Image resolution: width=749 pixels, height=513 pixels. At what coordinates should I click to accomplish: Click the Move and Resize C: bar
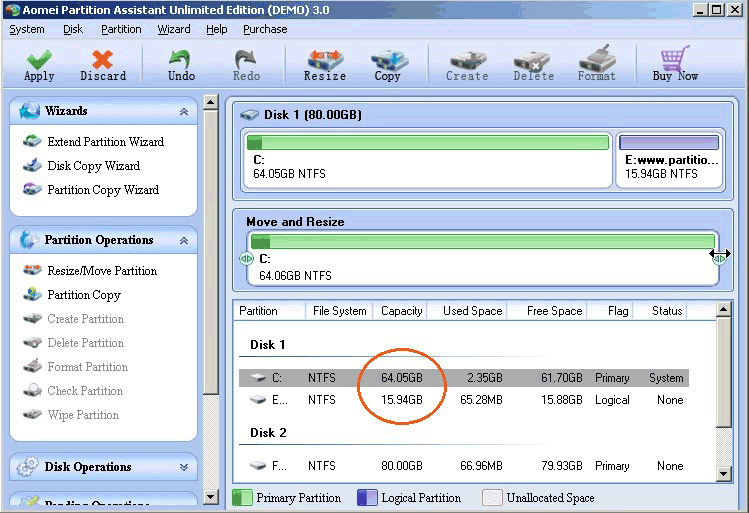click(x=482, y=241)
